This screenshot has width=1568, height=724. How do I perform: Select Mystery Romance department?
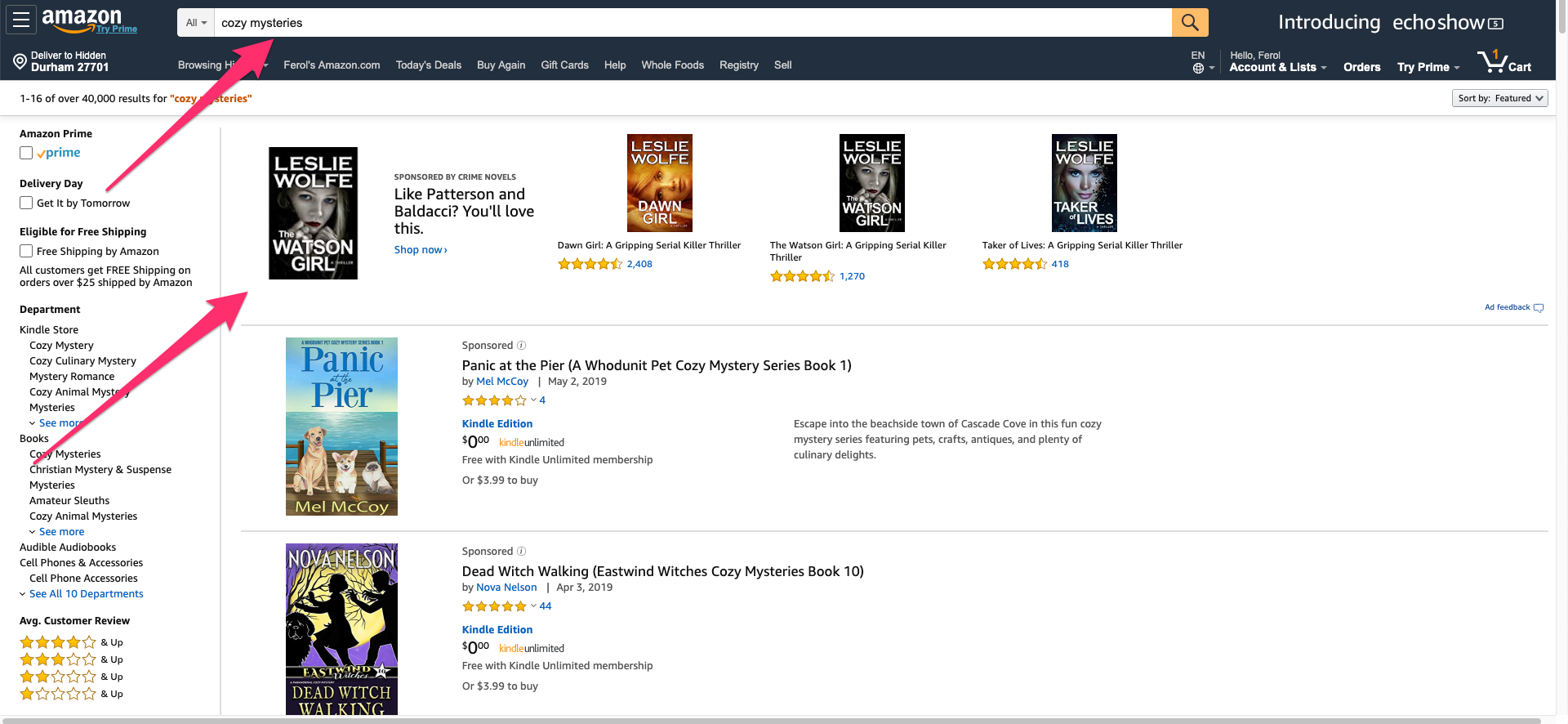(72, 377)
